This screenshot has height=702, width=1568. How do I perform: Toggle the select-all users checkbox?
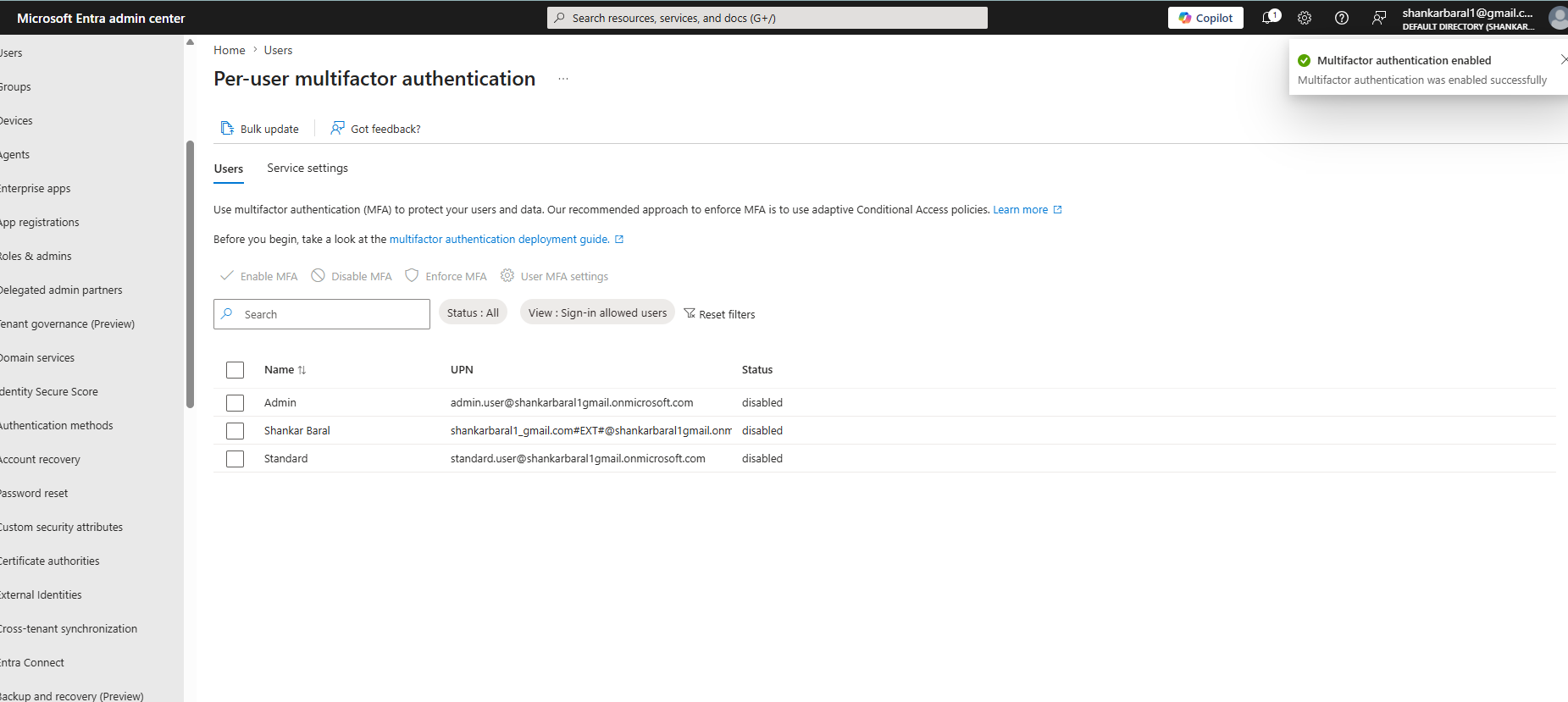click(x=235, y=370)
